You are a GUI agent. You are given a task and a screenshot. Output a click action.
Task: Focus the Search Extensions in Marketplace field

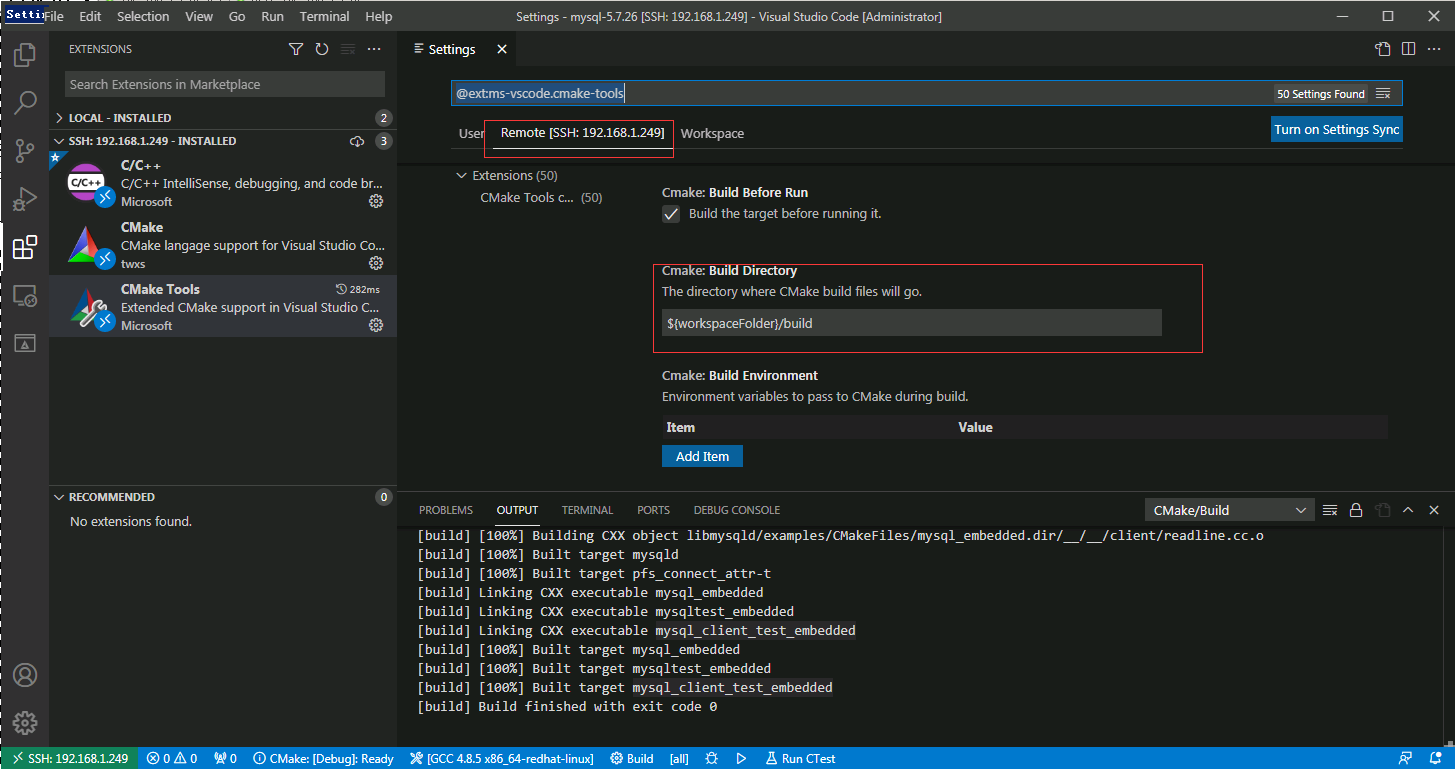pyautogui.click(x=225, y=84)
